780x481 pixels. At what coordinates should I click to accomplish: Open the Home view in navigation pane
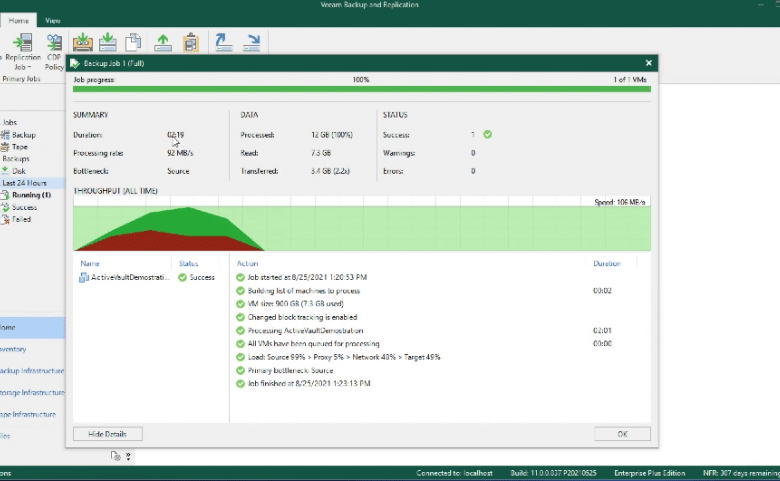pos(32,327)
